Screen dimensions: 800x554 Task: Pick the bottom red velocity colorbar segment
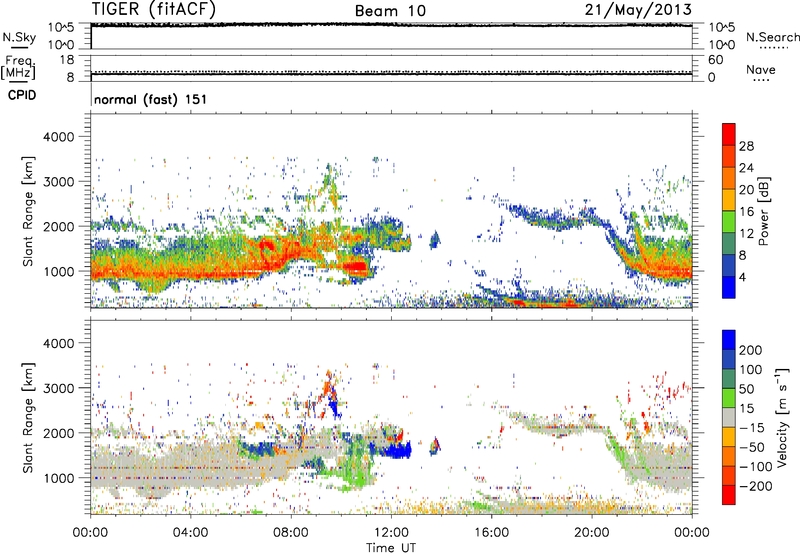pyautogui.click(x=729, y=495)
